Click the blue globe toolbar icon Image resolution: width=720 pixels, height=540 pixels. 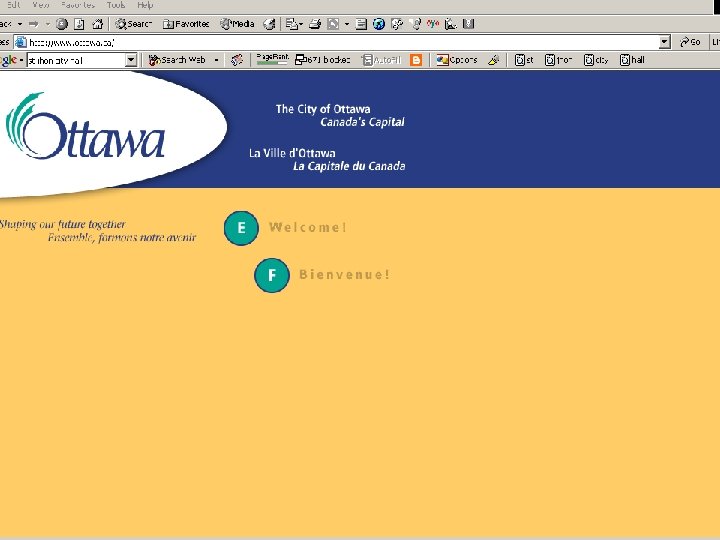pyautogui.click(x=379, y=24)
